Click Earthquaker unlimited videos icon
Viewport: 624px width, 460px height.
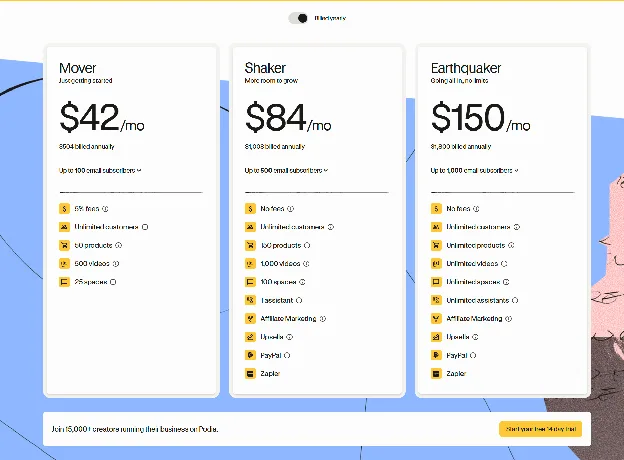[x=436, y=263]
